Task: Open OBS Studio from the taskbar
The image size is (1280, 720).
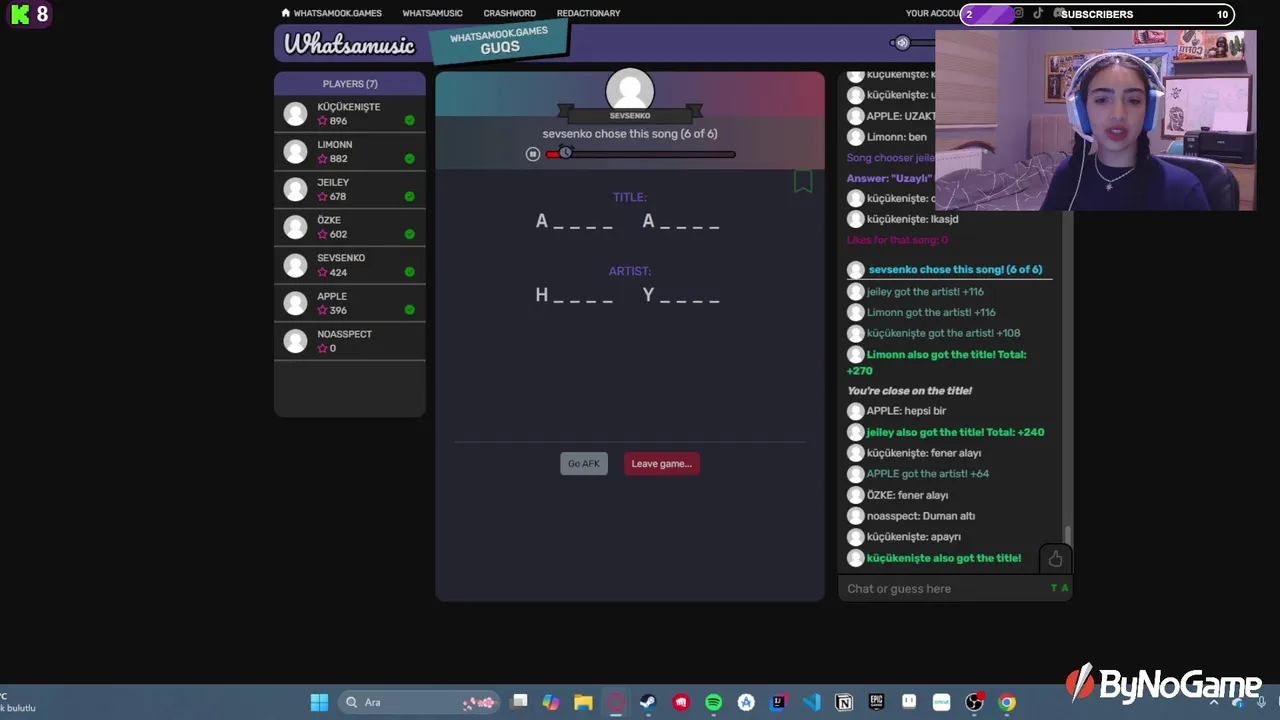Action: coord(974,702)
